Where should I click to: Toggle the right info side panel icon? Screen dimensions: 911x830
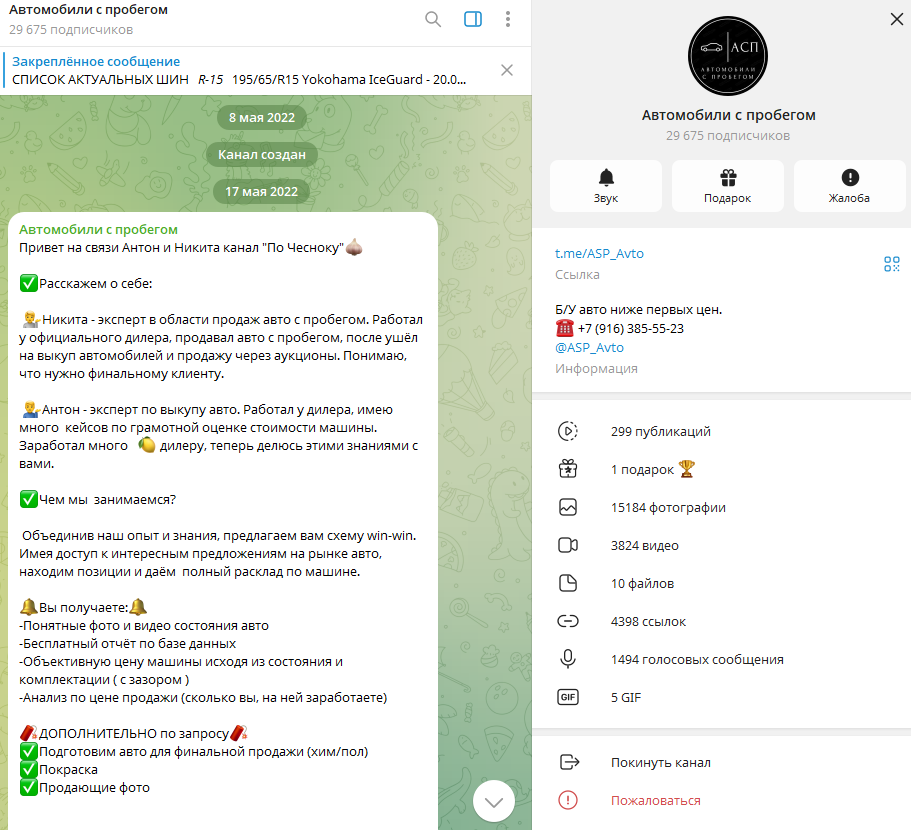pos(472,19)
